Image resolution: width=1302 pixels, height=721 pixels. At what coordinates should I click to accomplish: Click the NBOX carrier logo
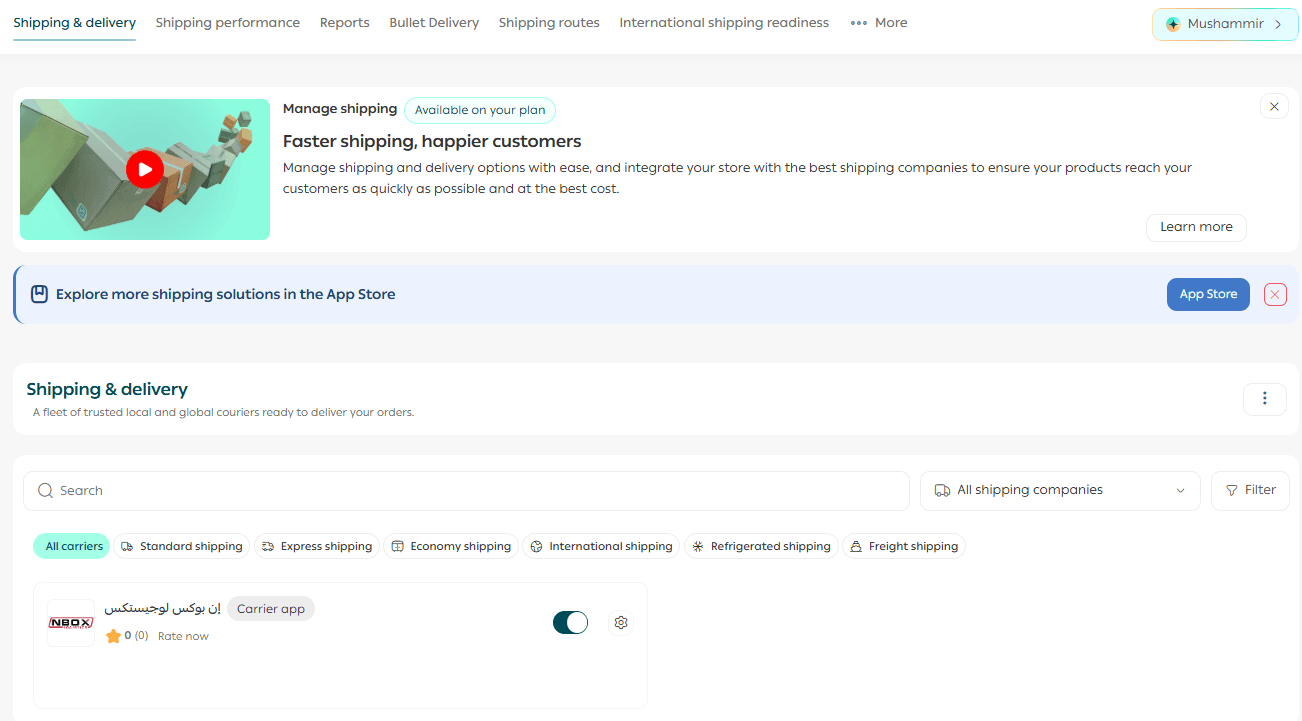click(71, 622)
